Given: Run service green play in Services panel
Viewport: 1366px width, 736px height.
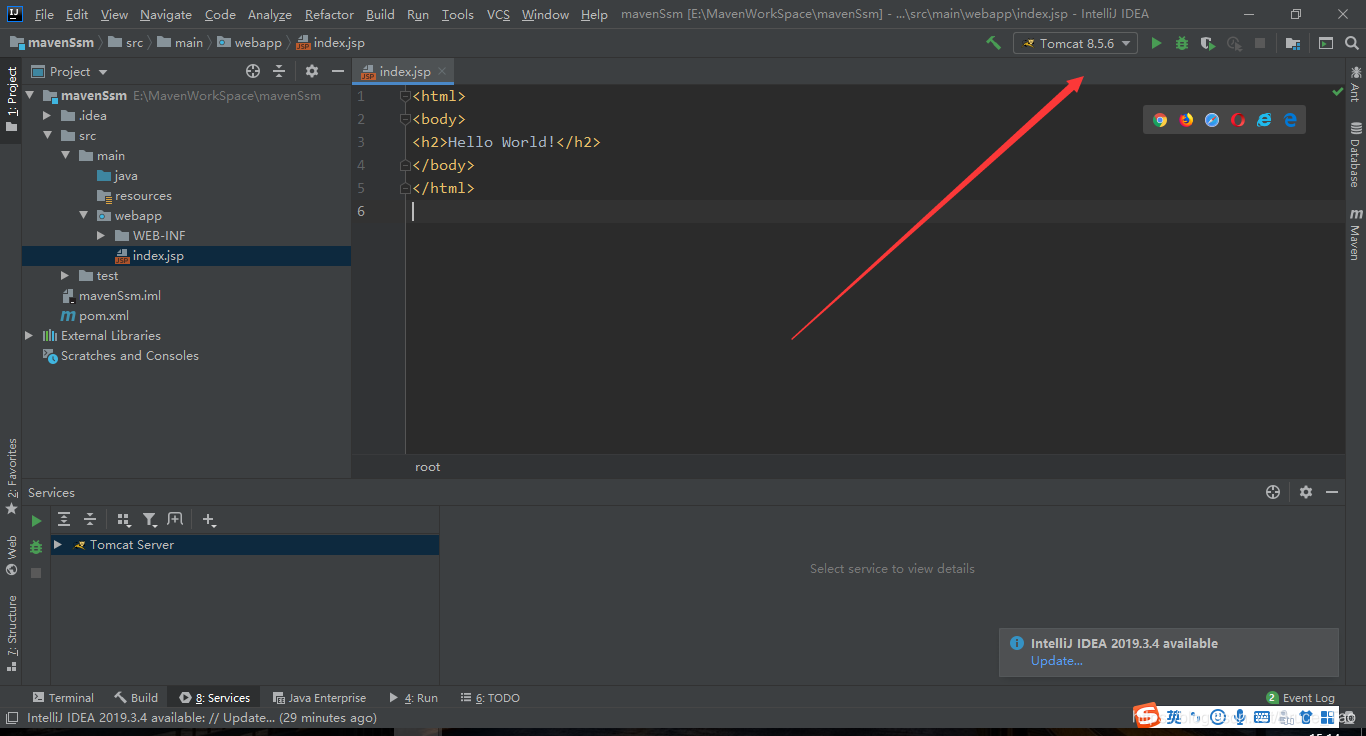Looking at the screenshot, I should tap(36, 521).
